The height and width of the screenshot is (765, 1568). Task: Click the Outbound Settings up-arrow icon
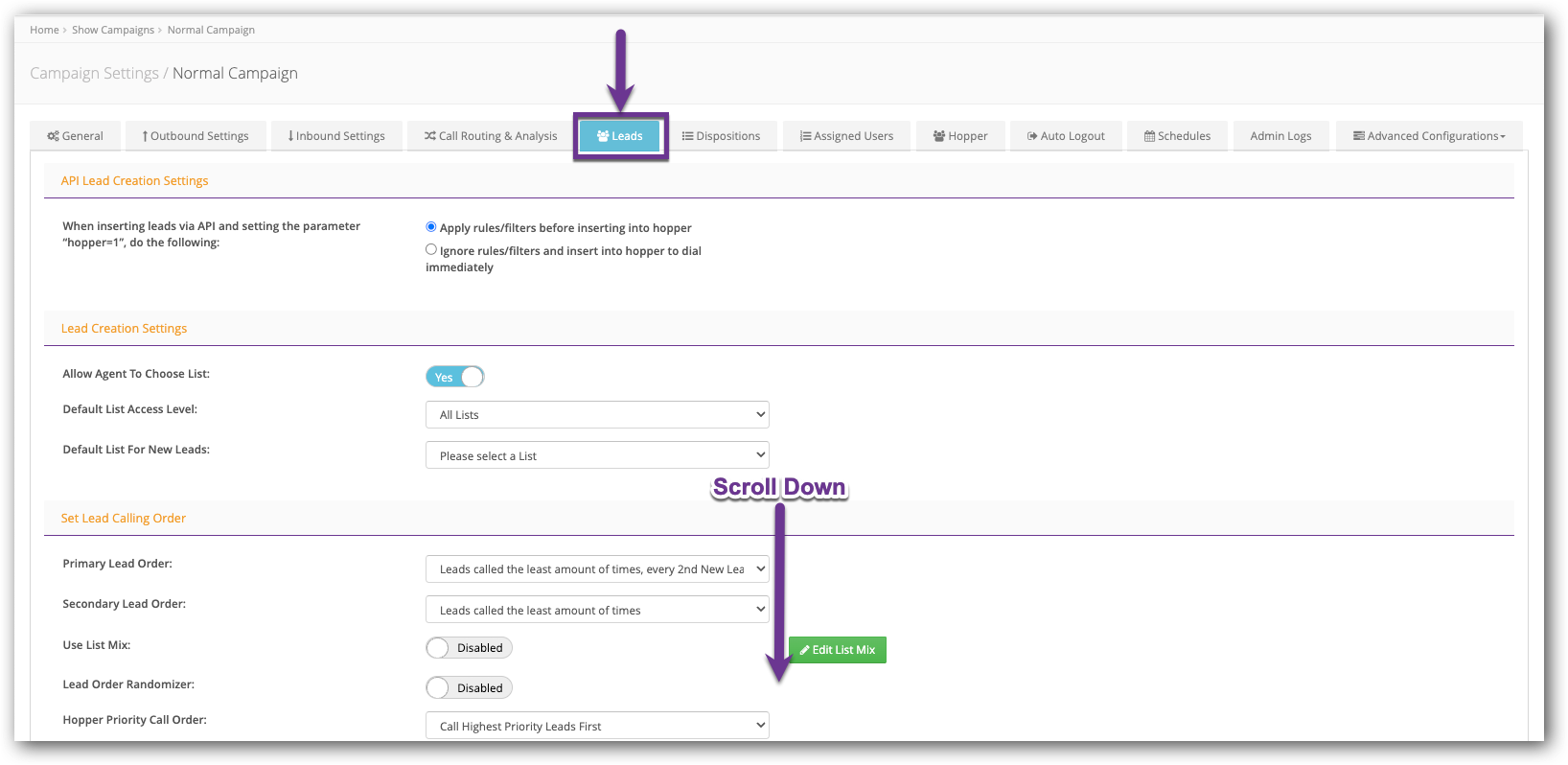[x=145, y=136]
